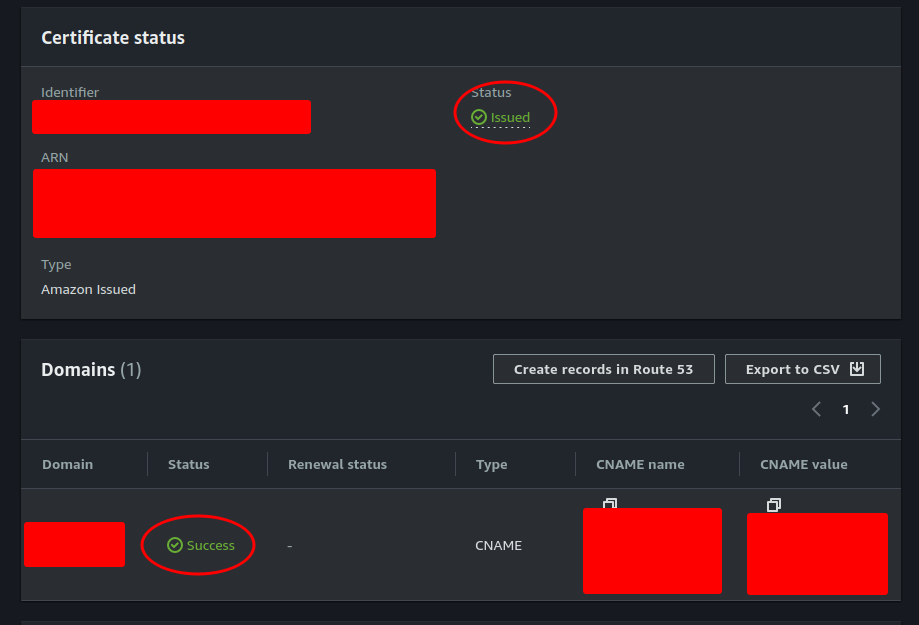Click the Domain column header

point(68,464)
